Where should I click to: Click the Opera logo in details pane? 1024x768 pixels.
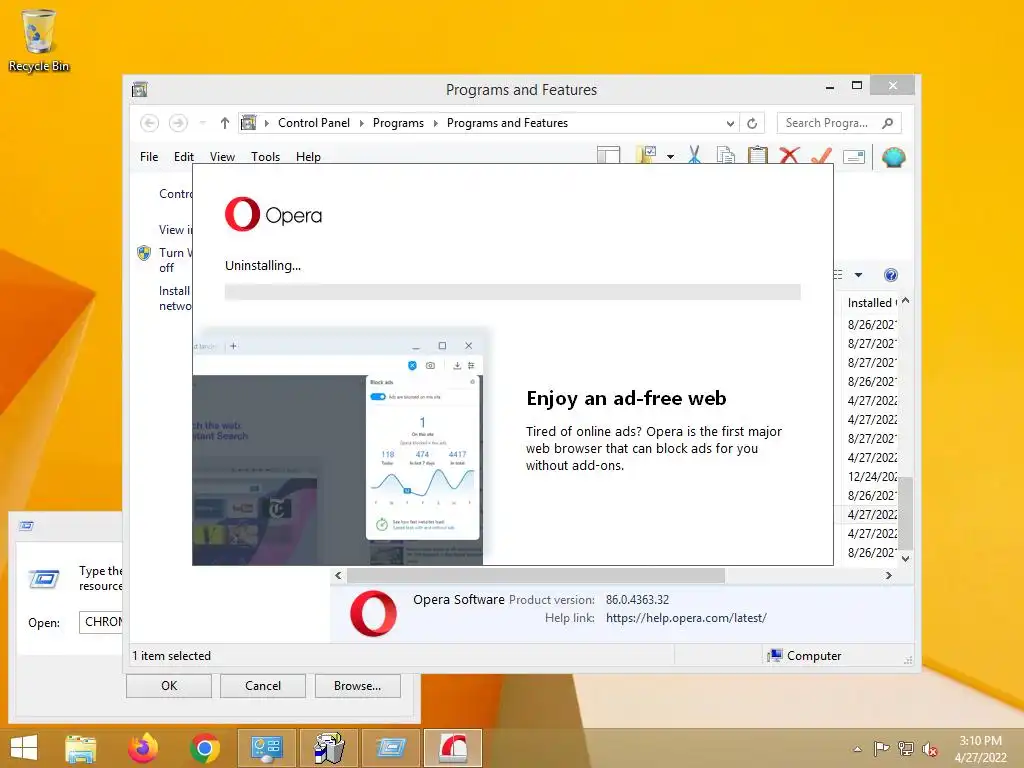click(x=373, y=613)
